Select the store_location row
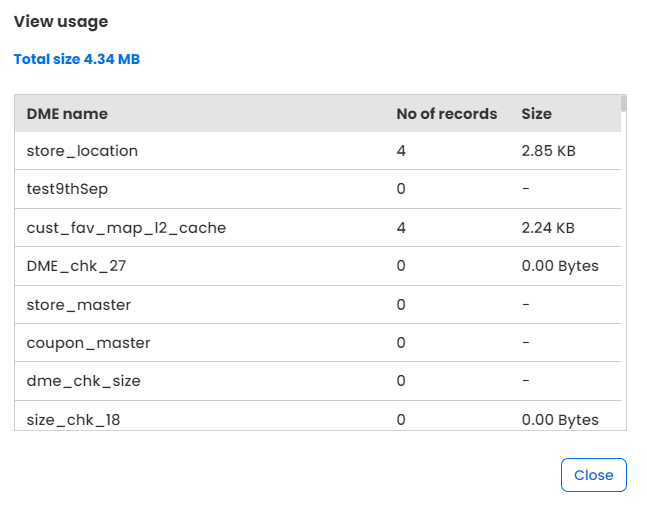Screen dimensions: 647x505 tap(318, 151)
